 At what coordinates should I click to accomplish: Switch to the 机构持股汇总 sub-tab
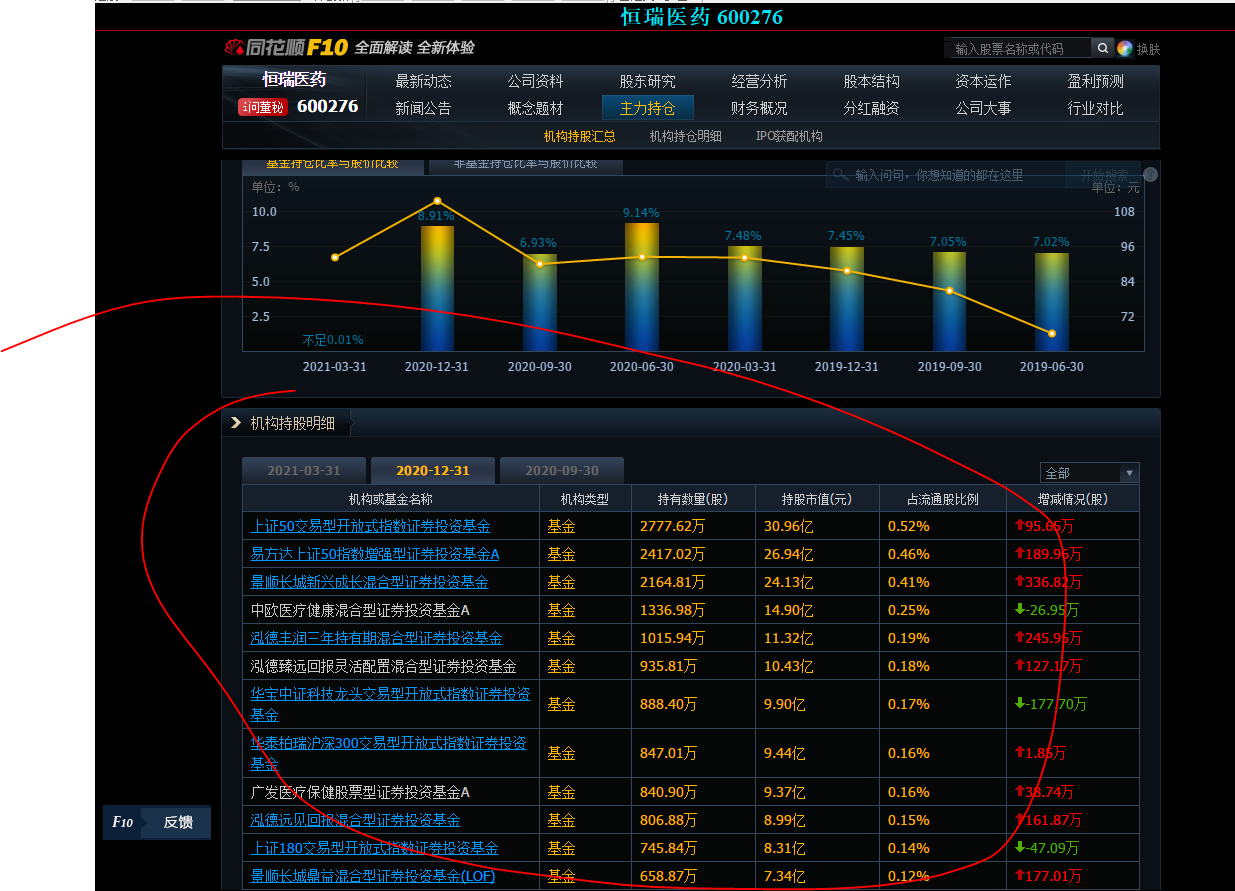(x=580, y=136)
